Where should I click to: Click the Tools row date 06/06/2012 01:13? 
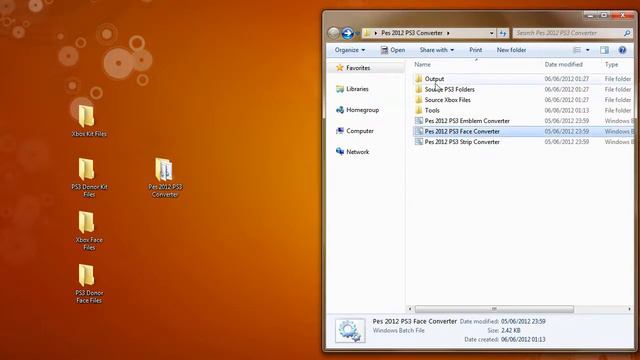pyautogui.click(x=567, y=111)
